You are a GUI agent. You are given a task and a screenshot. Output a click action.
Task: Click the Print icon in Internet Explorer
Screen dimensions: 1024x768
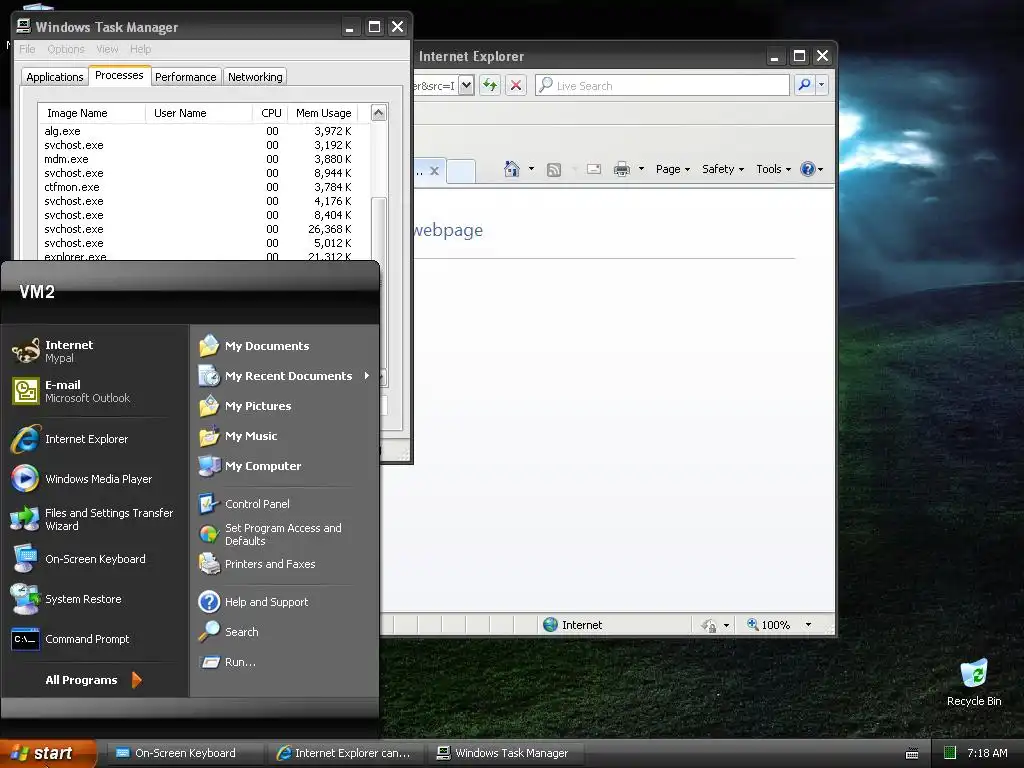point(622,169)
